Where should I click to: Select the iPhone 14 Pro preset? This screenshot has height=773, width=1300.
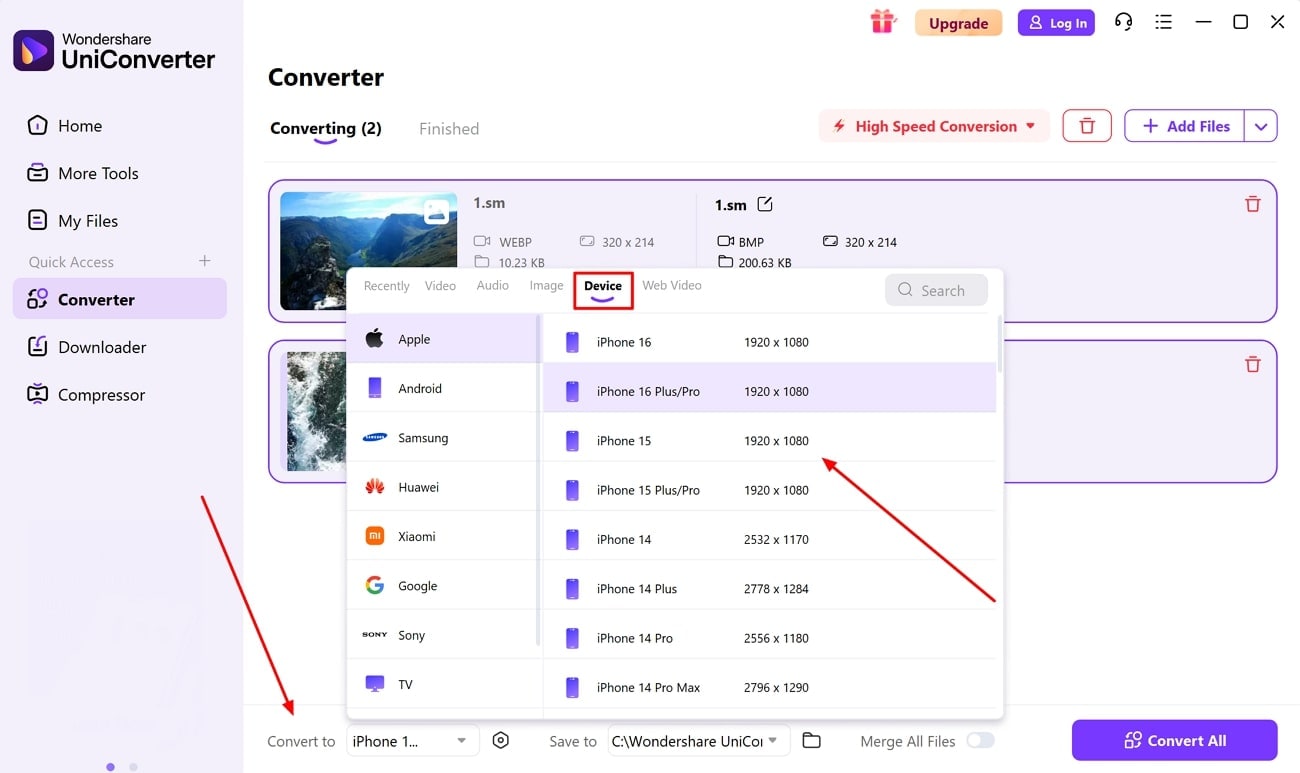[769, 638]
